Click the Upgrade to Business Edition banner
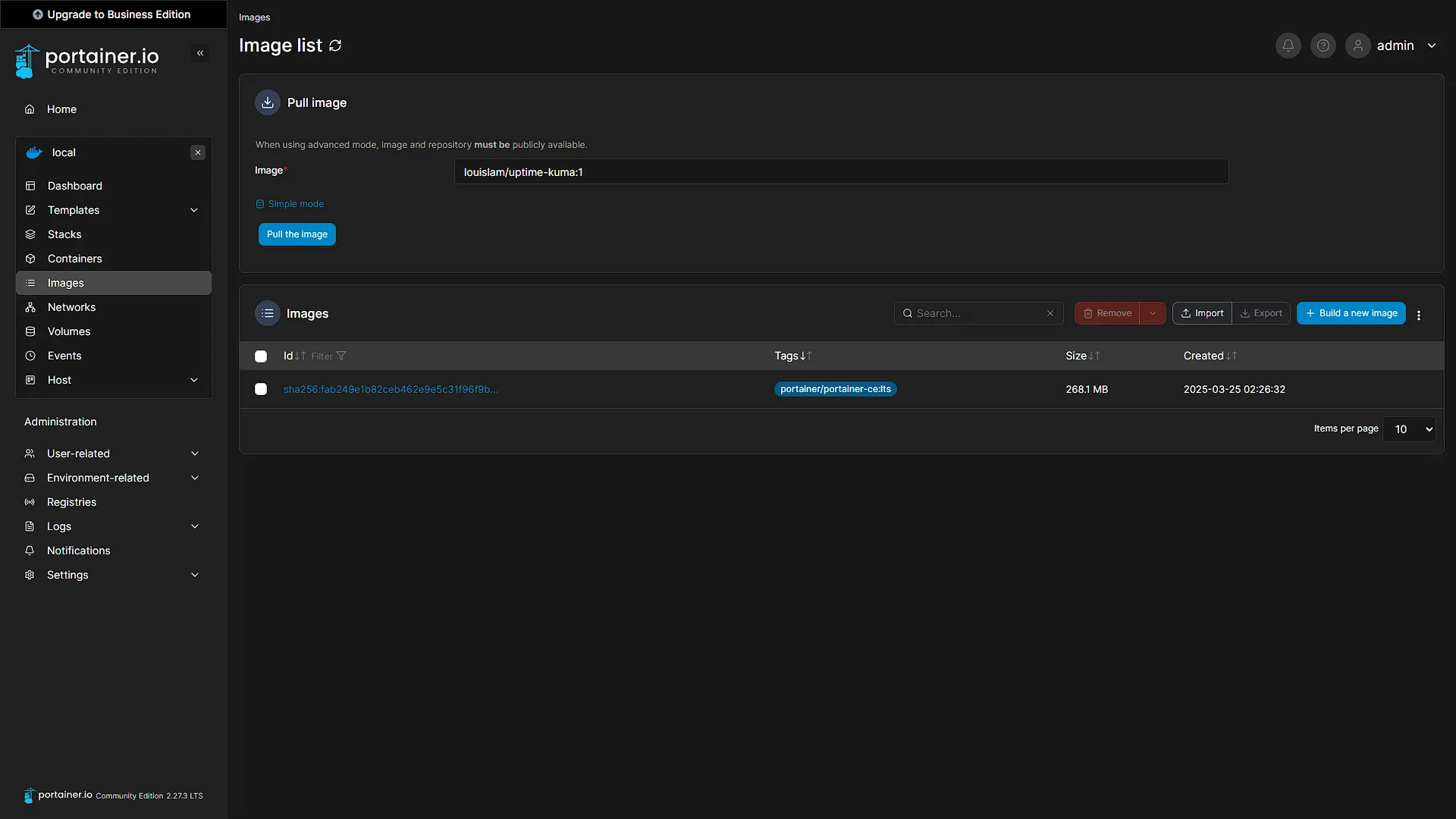The width and height of the screenshot is (1456, 819). point(112,14)
